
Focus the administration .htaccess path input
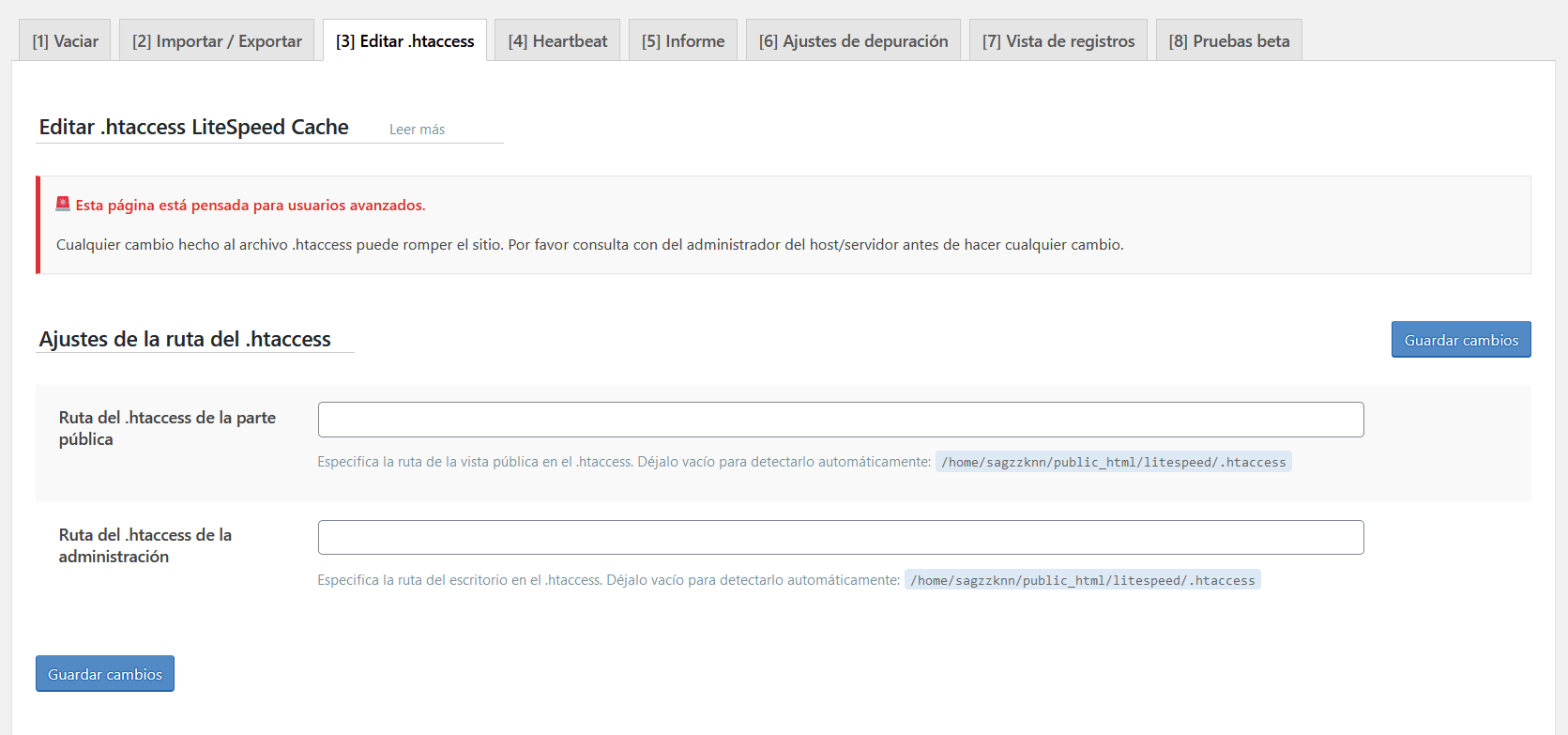[x=841, y=538]
